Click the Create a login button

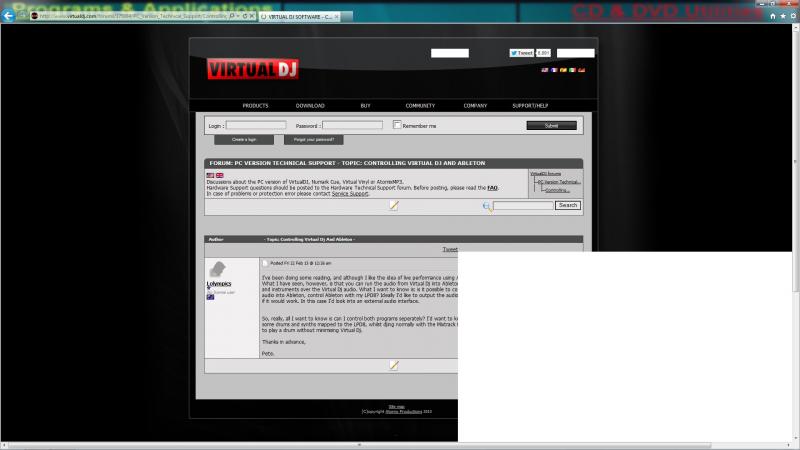click(244, 140)
